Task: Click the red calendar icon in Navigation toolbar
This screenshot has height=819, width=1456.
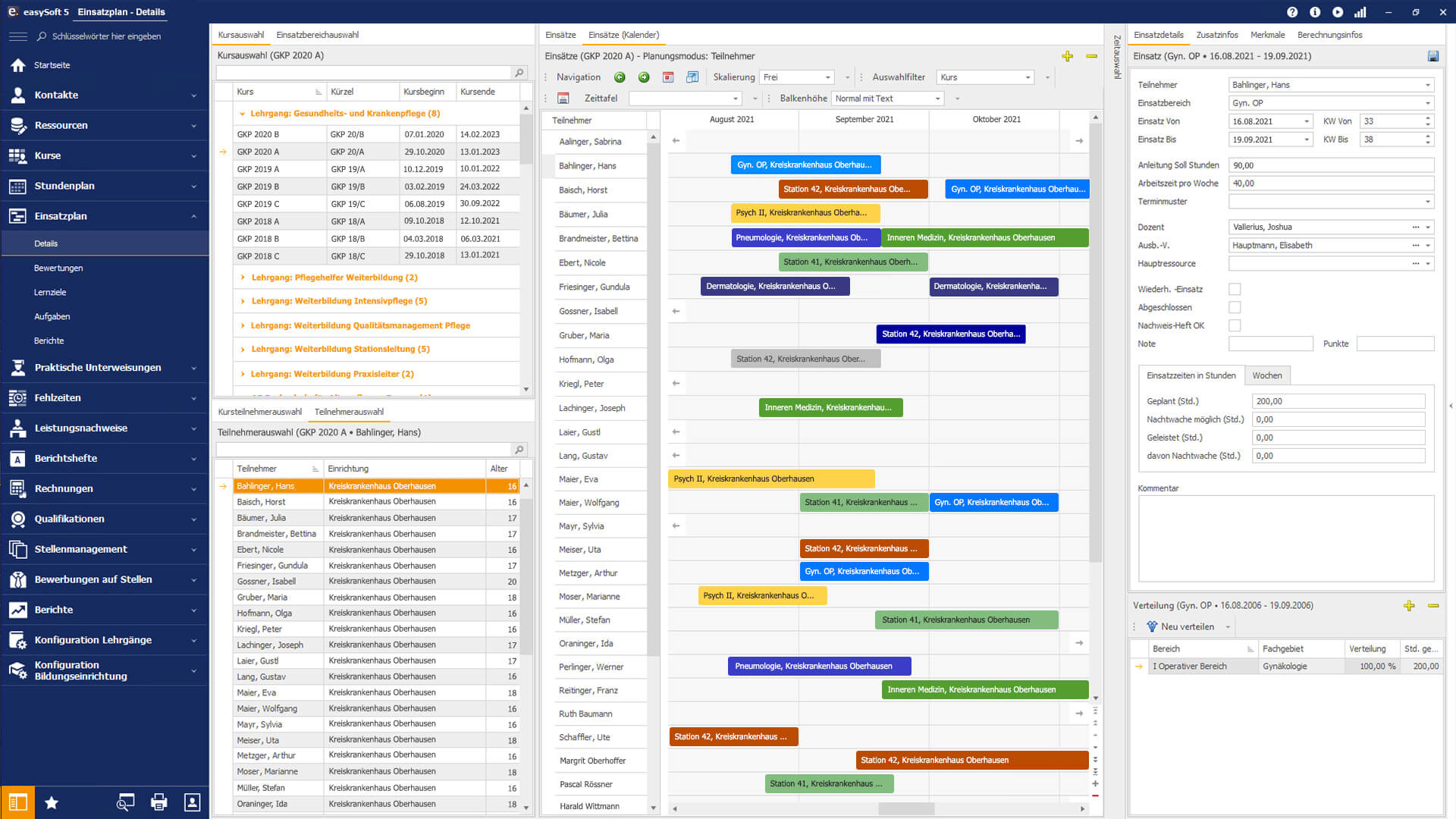Action: [668, 77]
